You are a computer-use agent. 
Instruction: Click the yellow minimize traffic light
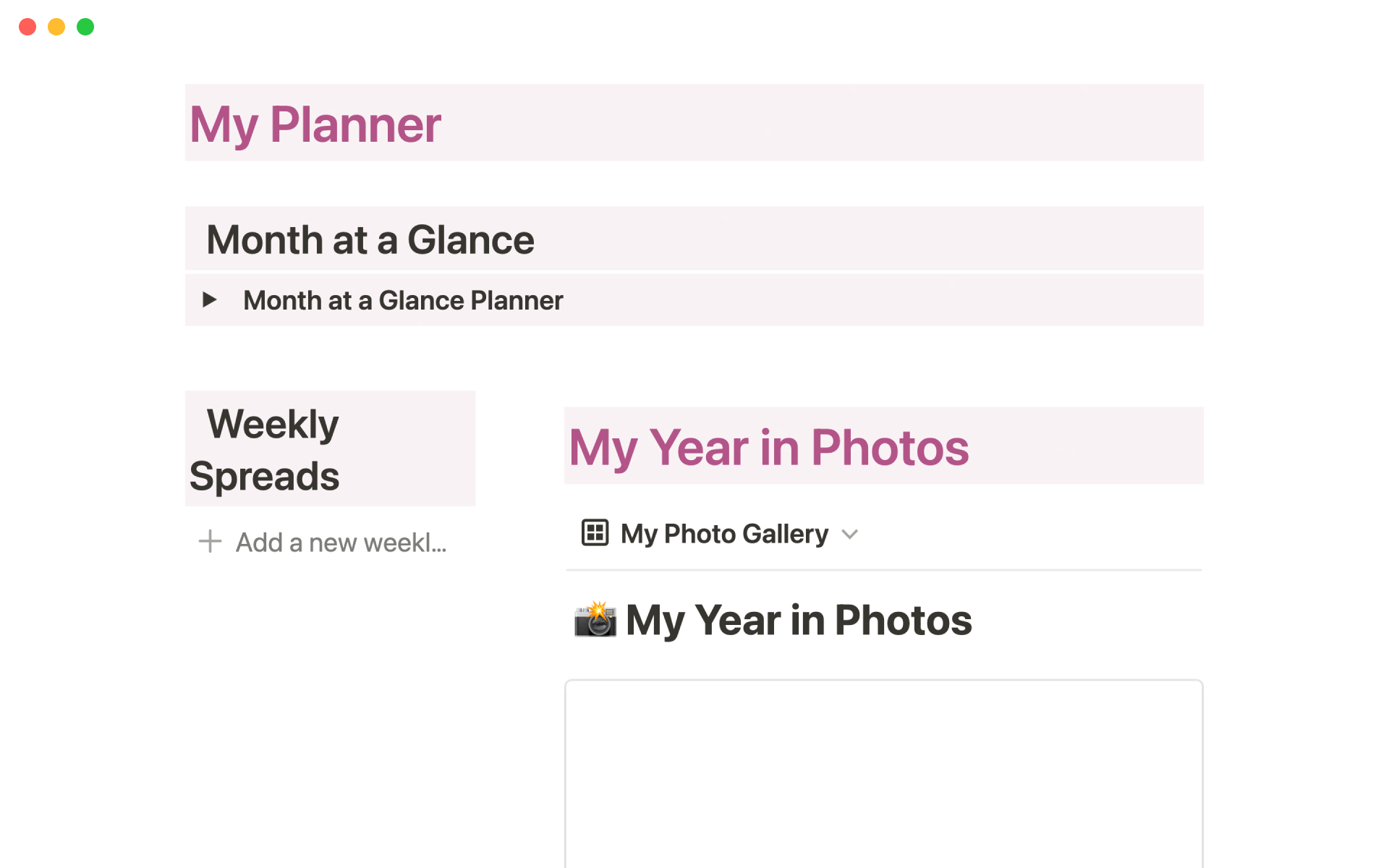(56, 26)
